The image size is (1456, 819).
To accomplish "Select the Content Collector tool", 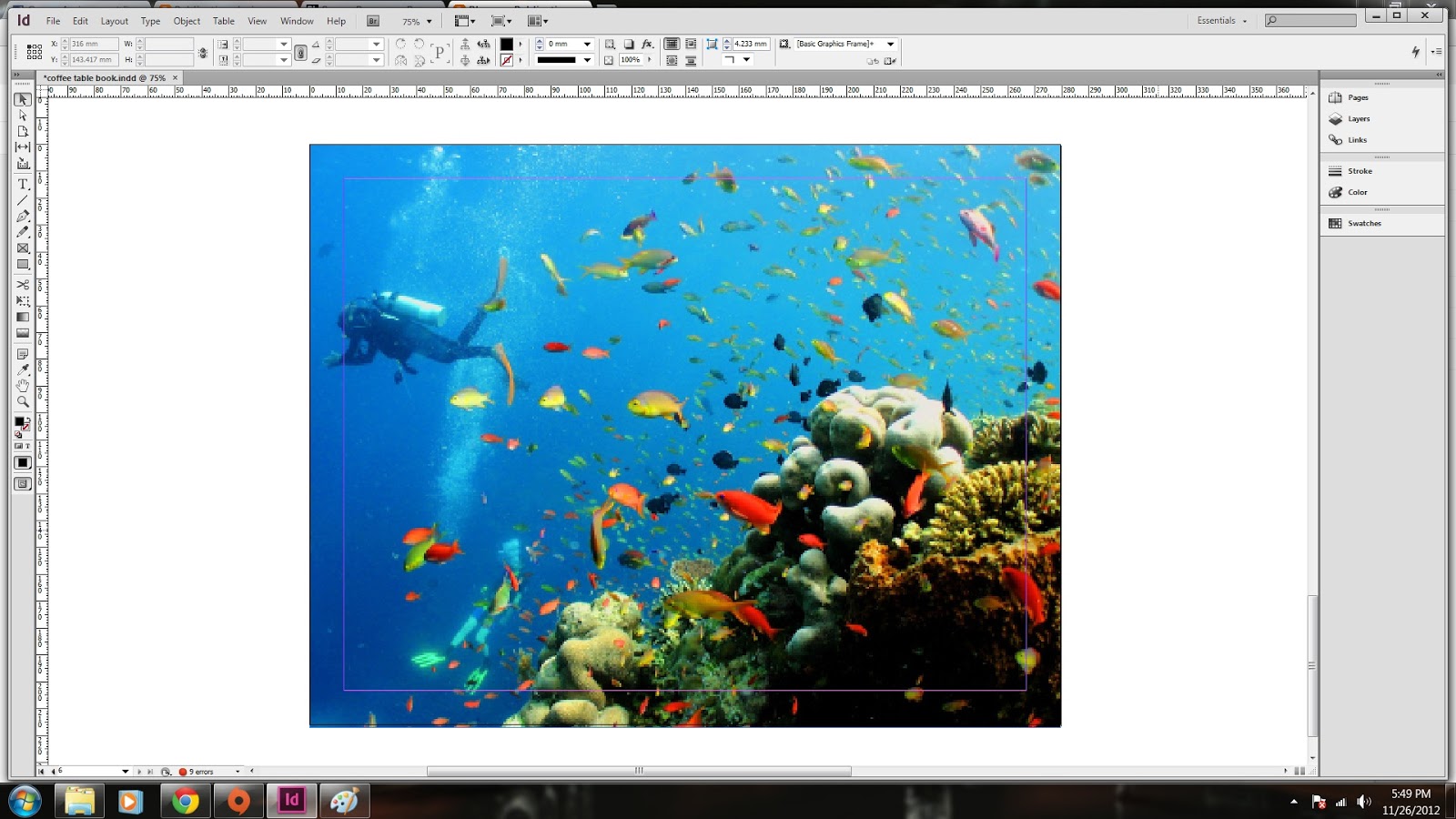I will pos(23,164).
